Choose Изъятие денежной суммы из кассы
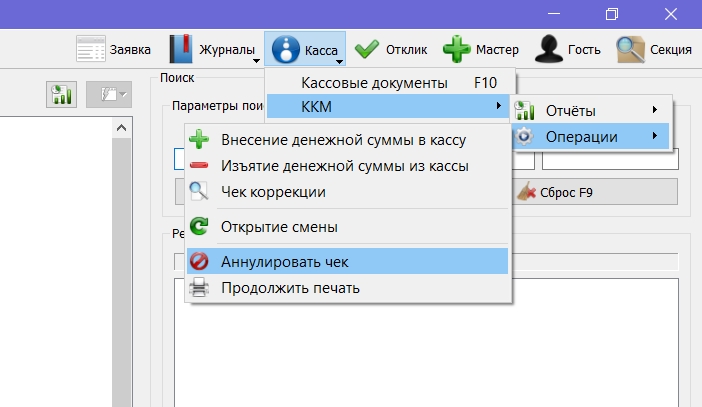Screen dimensions: 702x407 point(347,166)
